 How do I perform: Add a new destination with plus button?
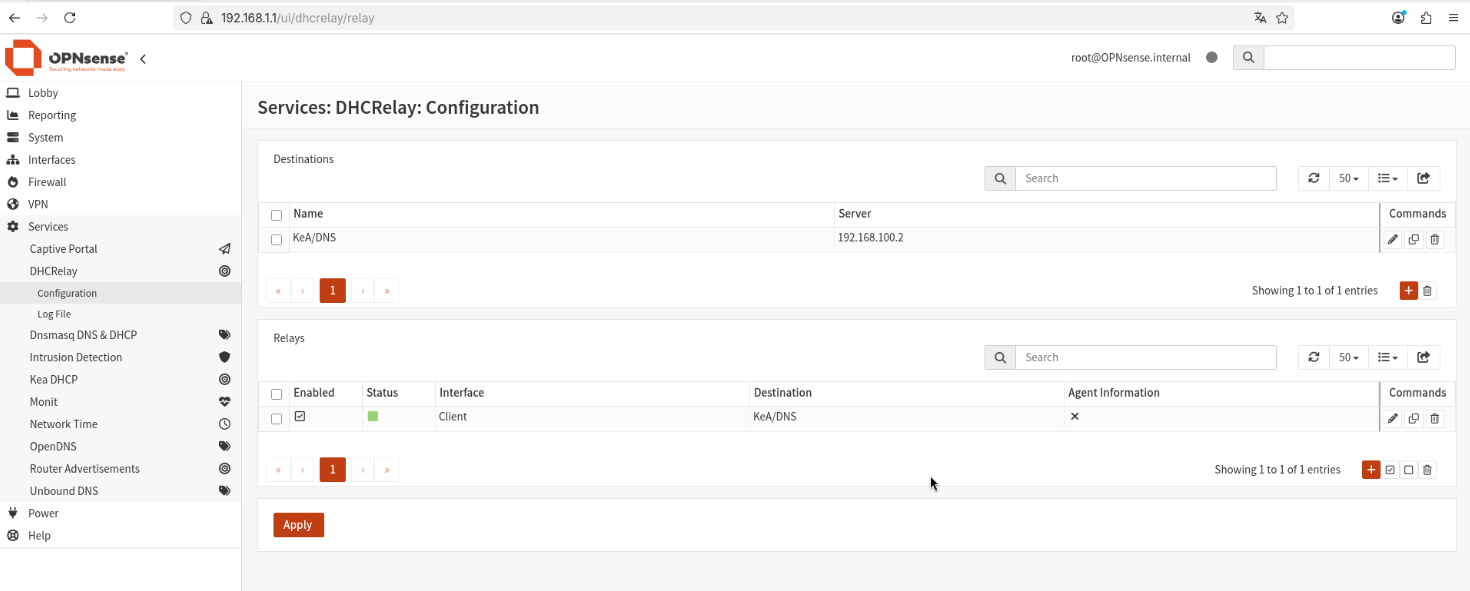click(x=1409, y=290)
